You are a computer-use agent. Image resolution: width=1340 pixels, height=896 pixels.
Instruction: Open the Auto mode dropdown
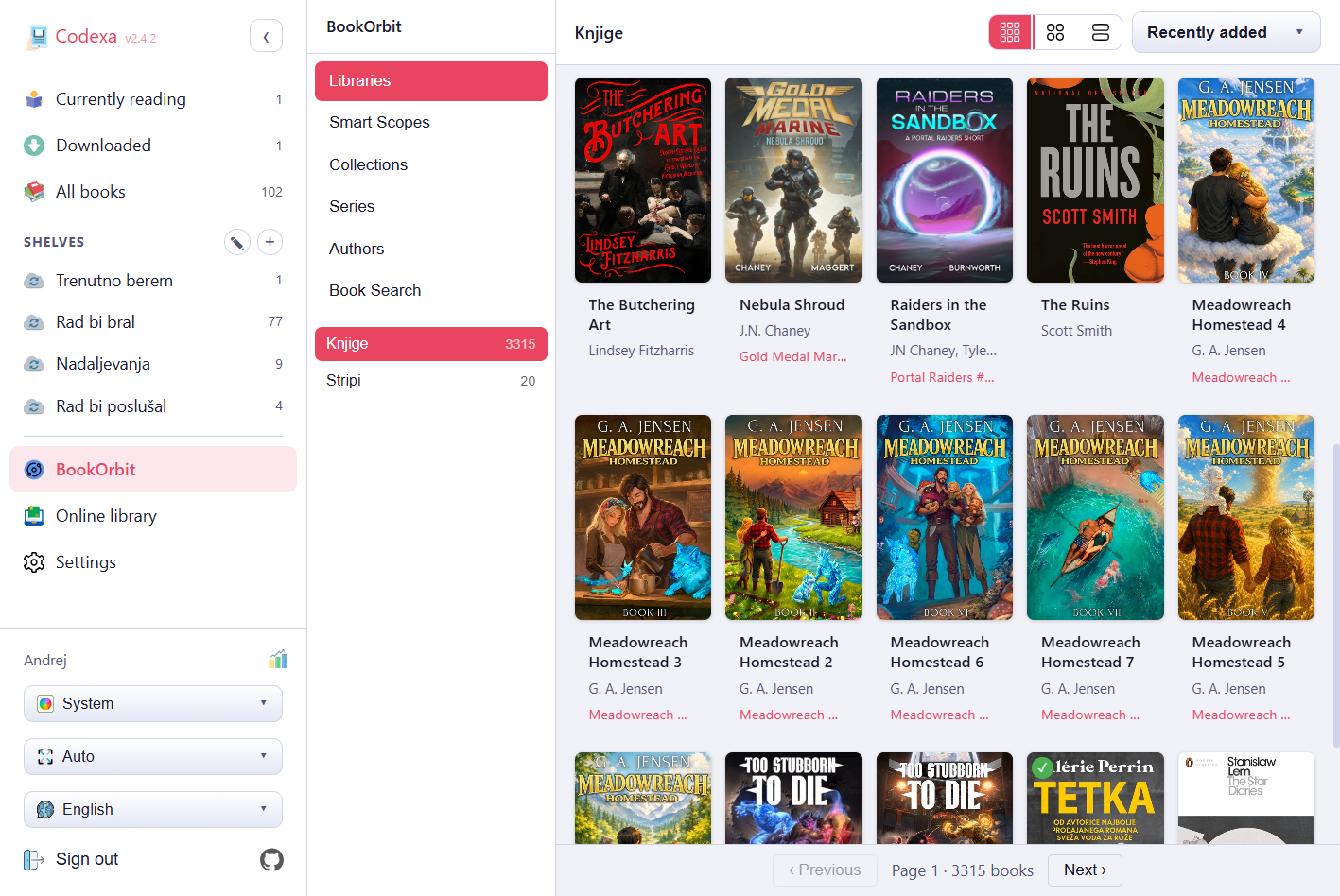click(x=153, y=757)
